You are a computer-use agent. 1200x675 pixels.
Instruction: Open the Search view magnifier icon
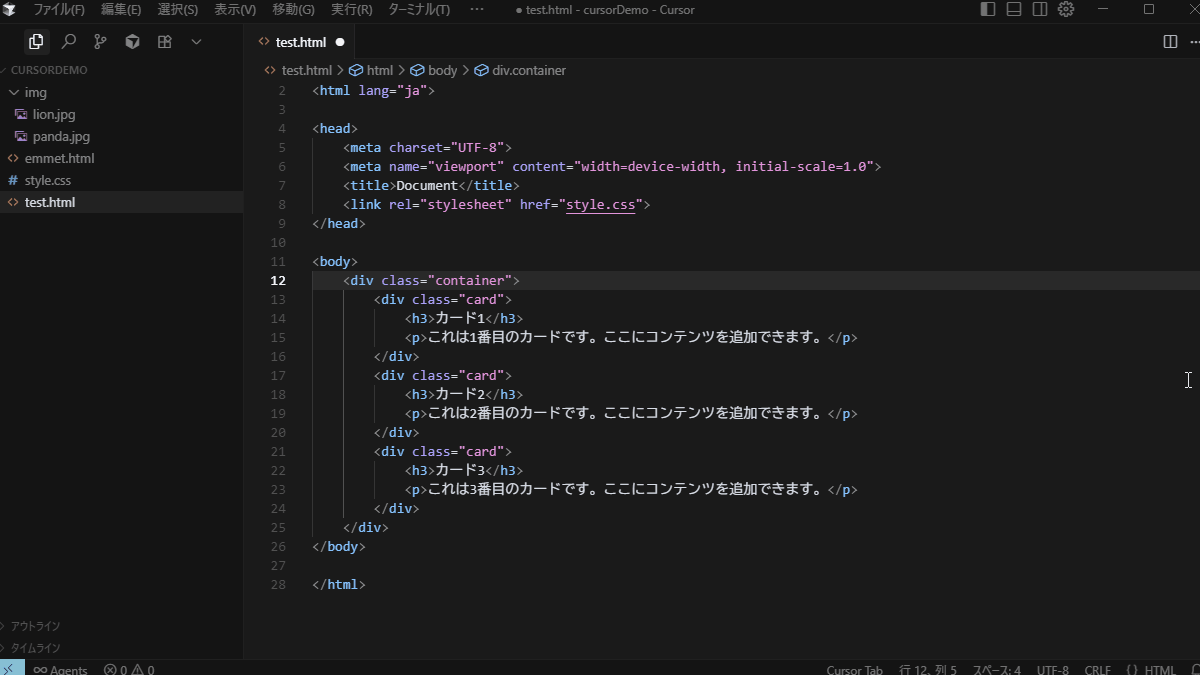68,42
